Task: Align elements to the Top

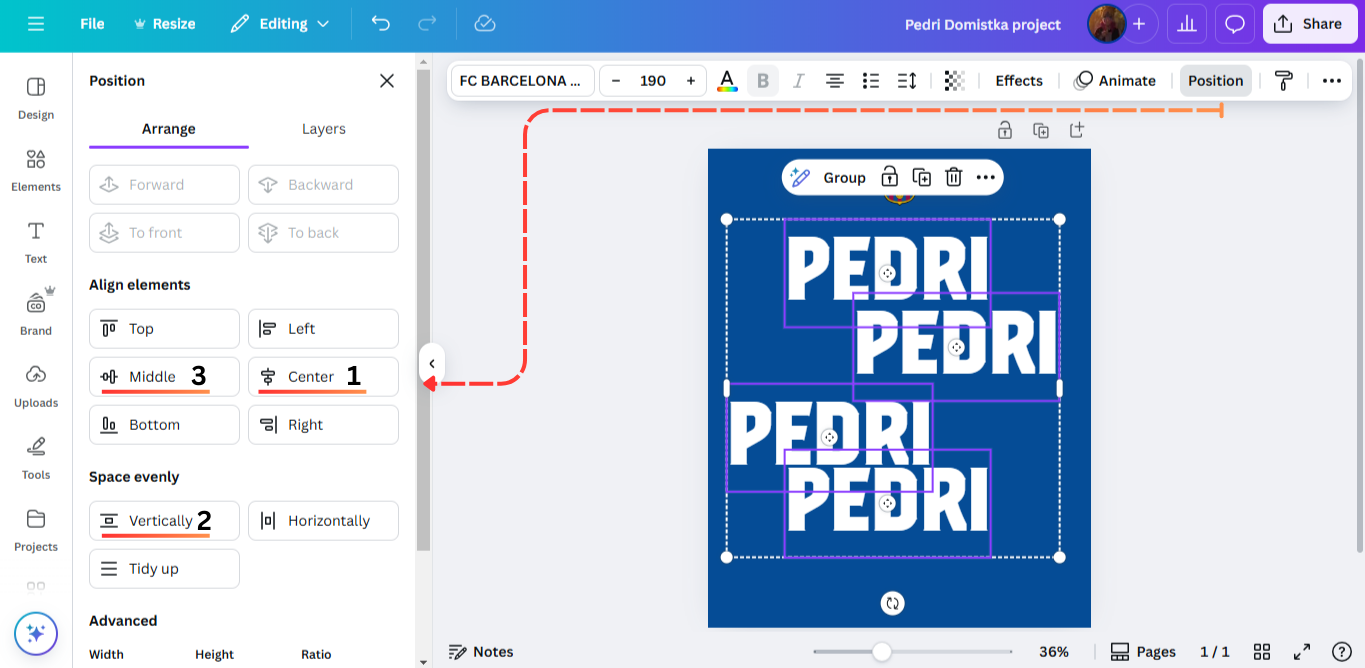Action: (164, 329)
